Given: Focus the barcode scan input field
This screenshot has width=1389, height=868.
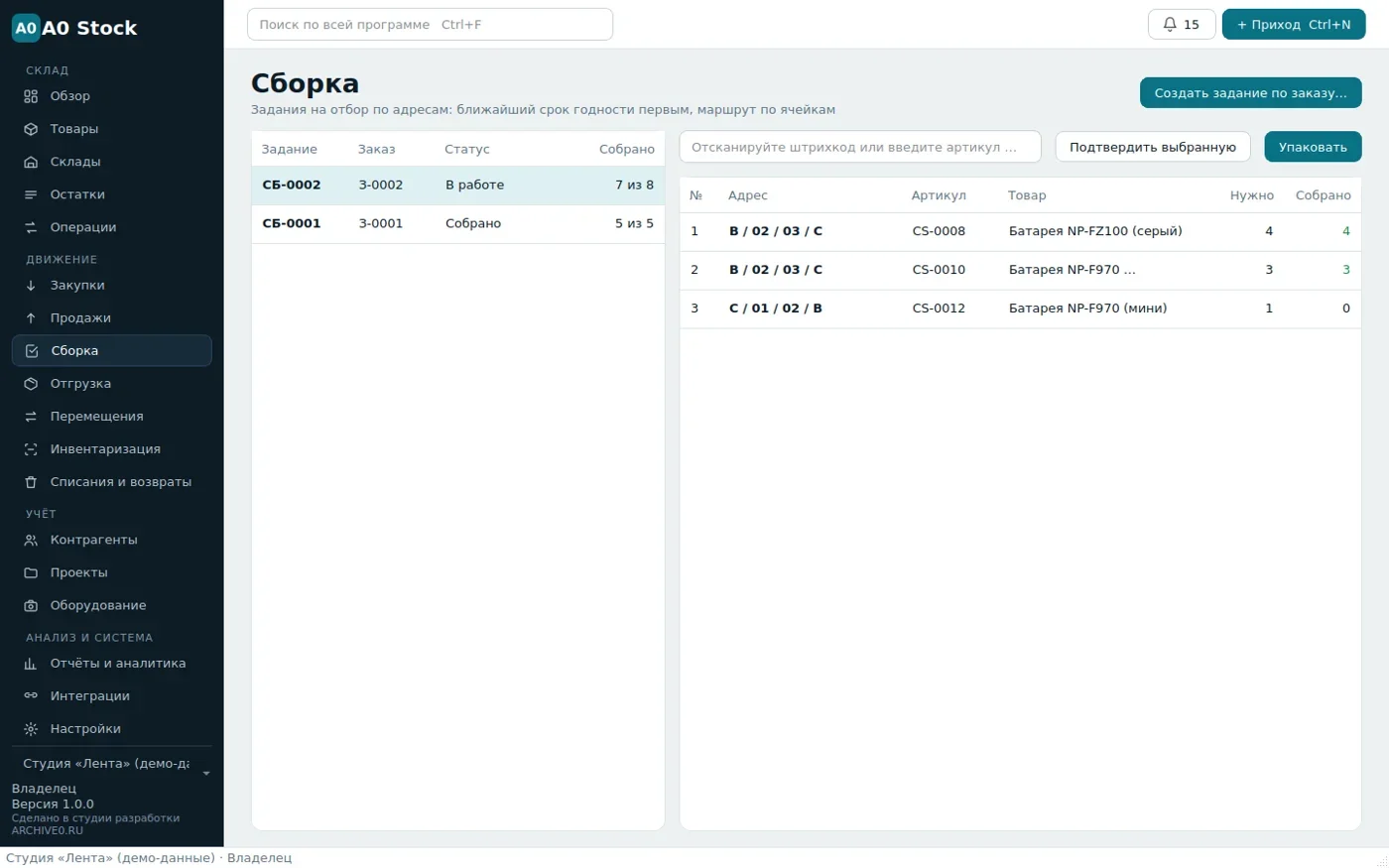Looking at the screenshot, I should click(860, 147).
